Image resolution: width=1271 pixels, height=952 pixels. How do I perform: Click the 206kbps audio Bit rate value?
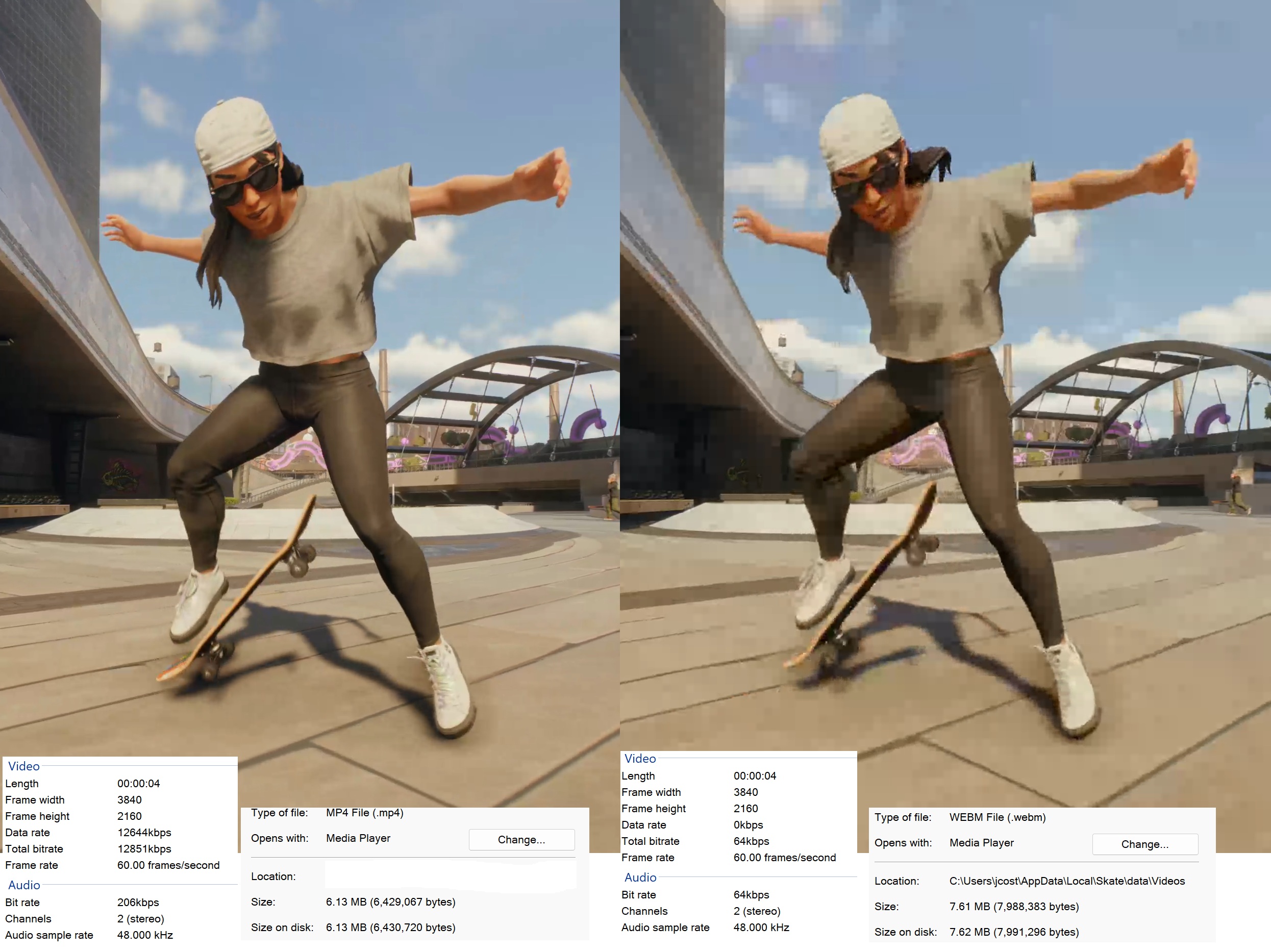pyautogui.click(x=138, y=902)
